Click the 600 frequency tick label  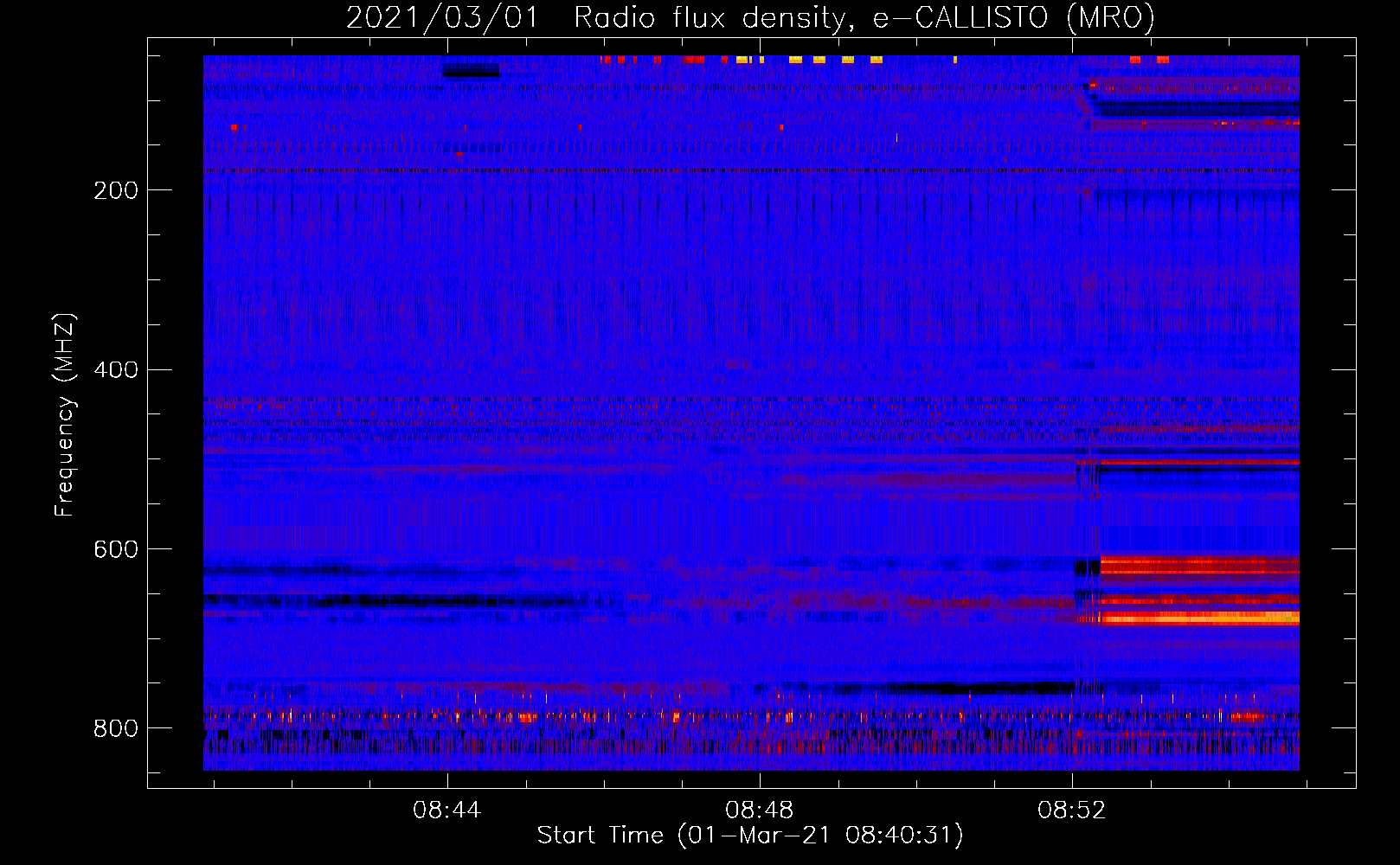[x=116, y=550]
